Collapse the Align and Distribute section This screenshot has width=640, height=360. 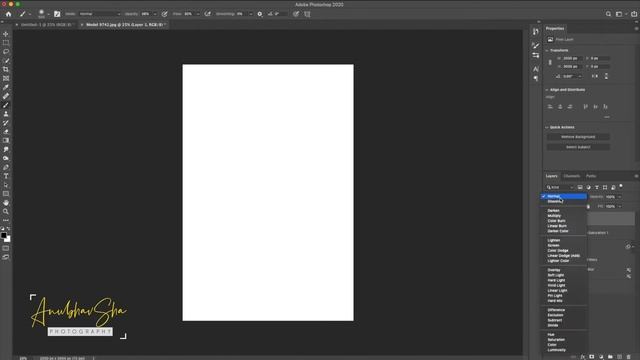[547, 90]
